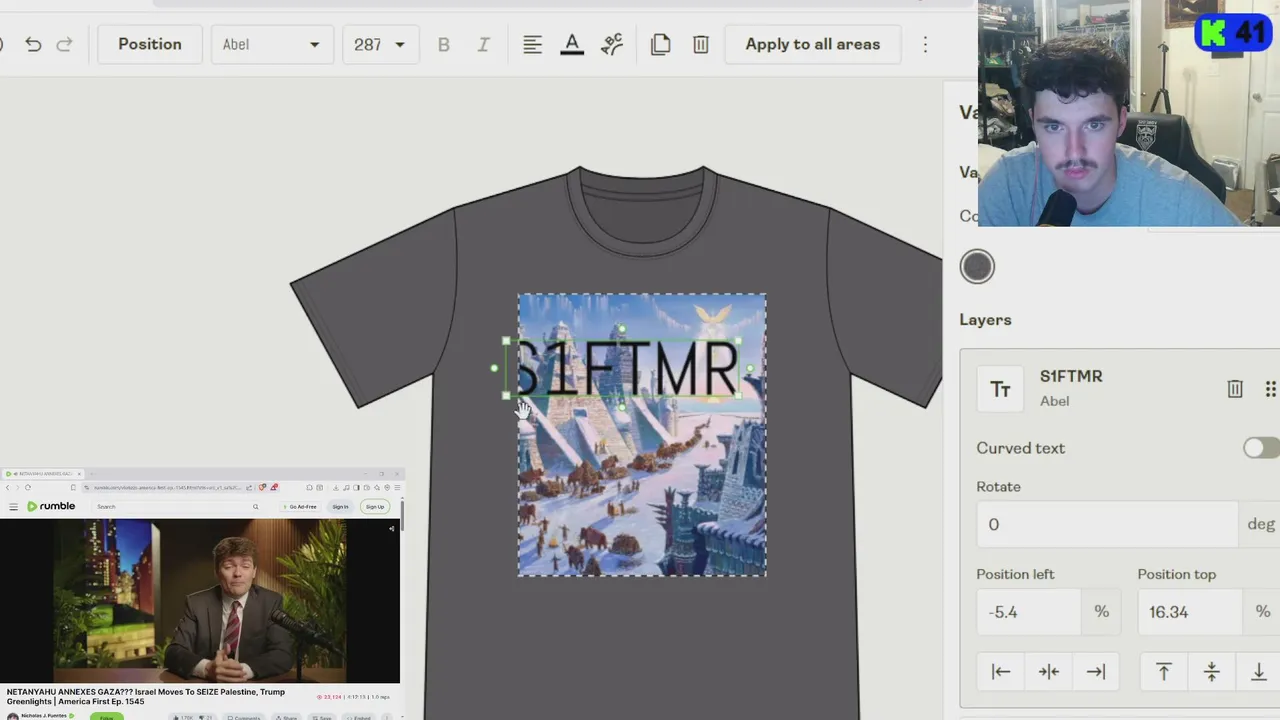Open the text color picker
This screenshot has height=720, width=1280.
tap(572, 44)
